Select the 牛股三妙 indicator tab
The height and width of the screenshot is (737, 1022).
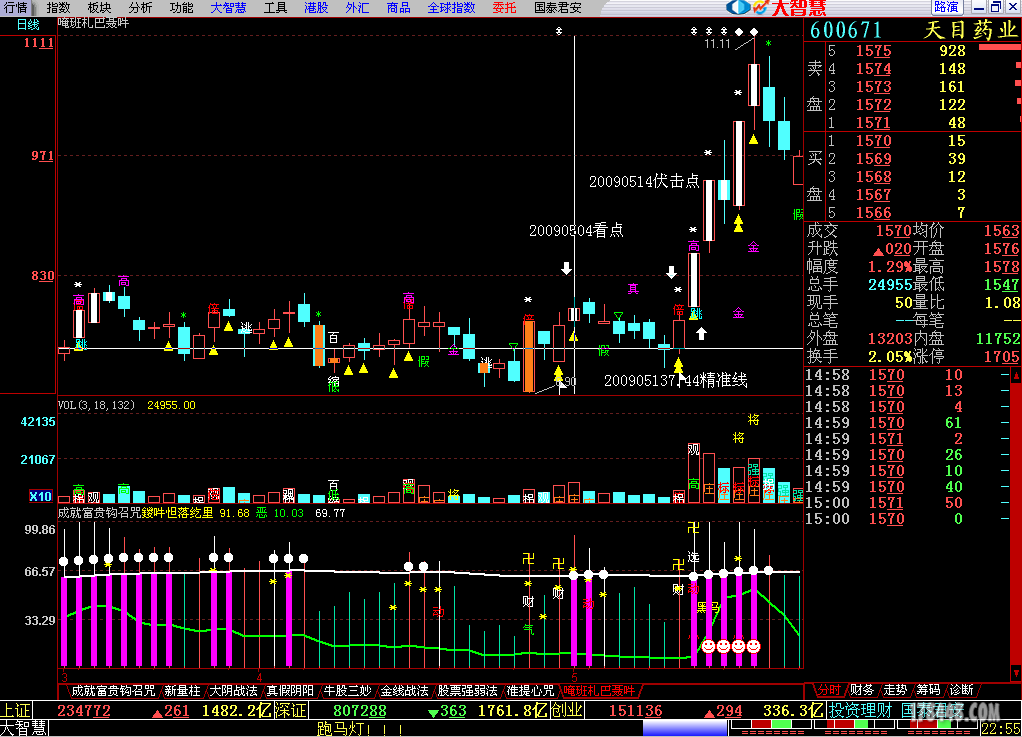point(347,691)
